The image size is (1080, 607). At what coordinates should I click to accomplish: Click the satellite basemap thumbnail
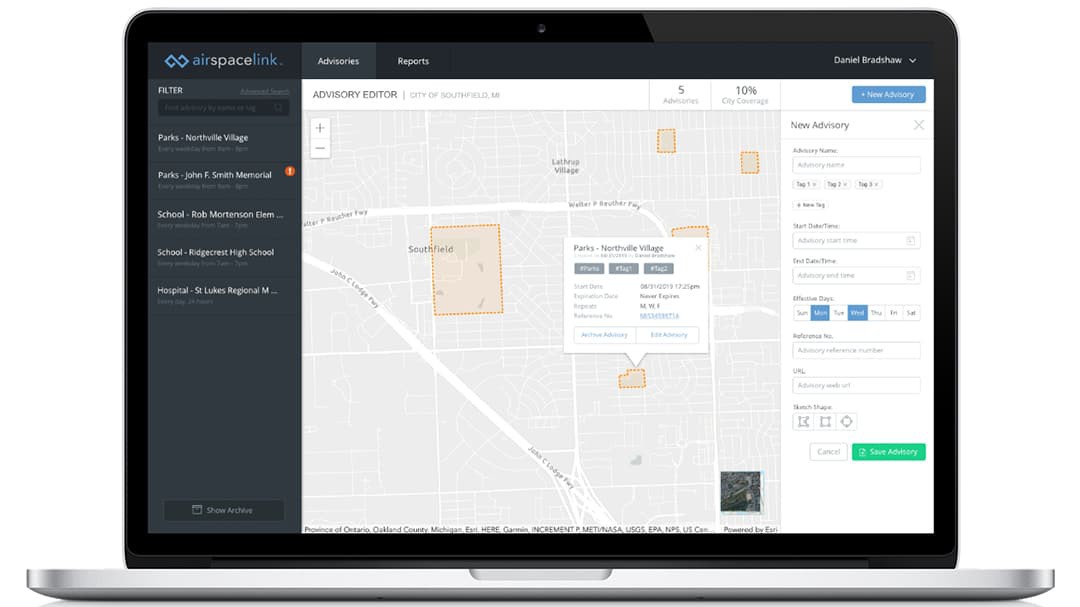click(740, 491)
